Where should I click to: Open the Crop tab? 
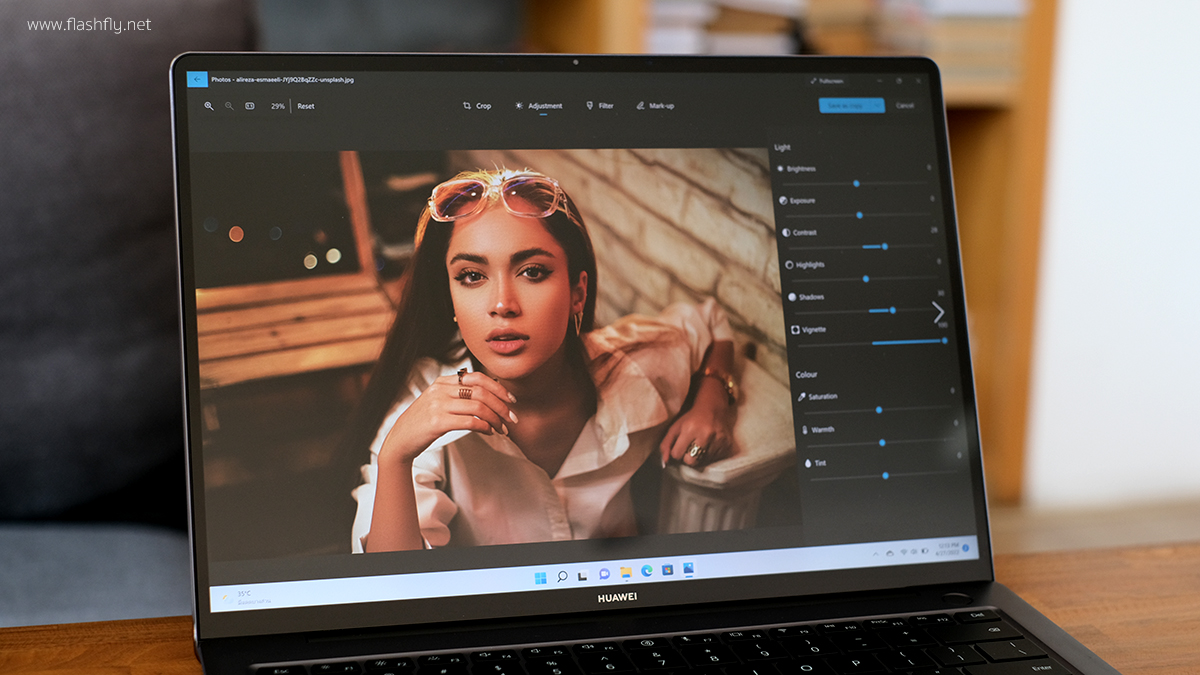point(477,105)
